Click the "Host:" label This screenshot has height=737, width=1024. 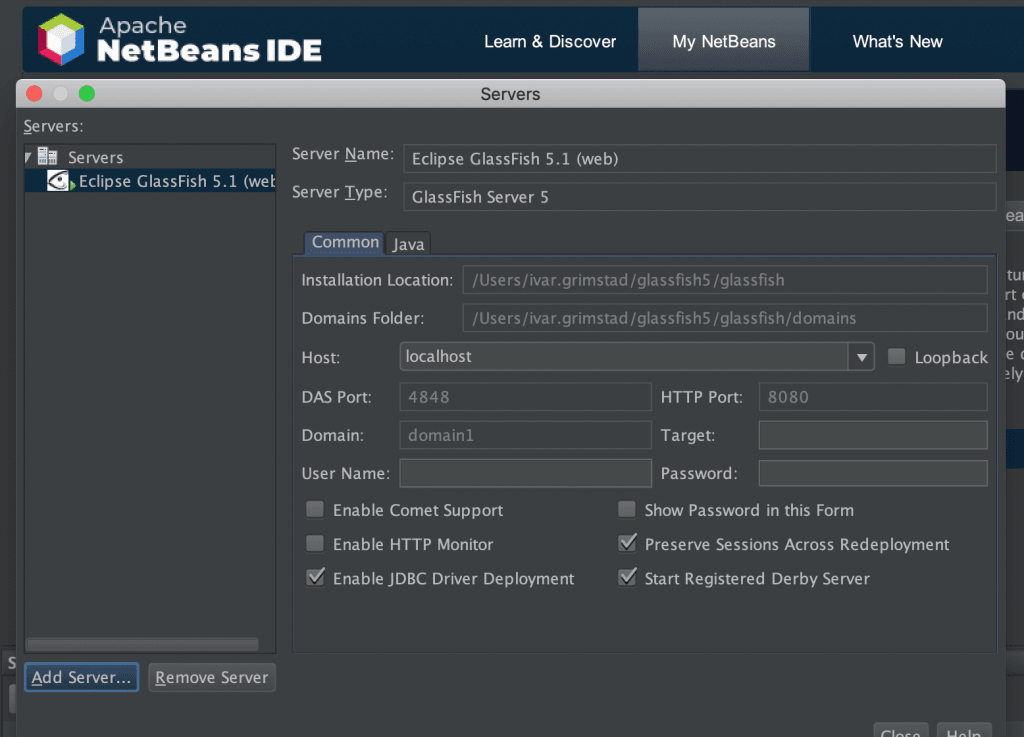(321, 358)
